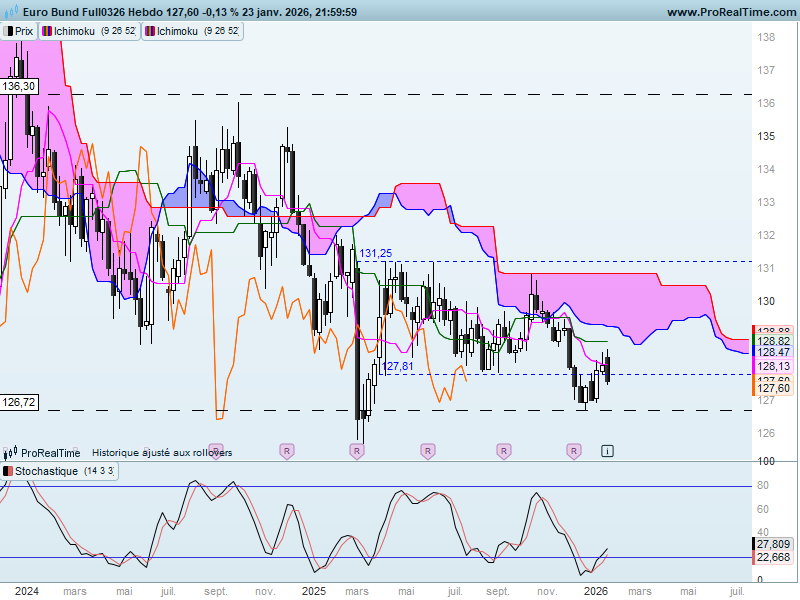Click the 127,60 current price tag on axis

click(773, 388)
